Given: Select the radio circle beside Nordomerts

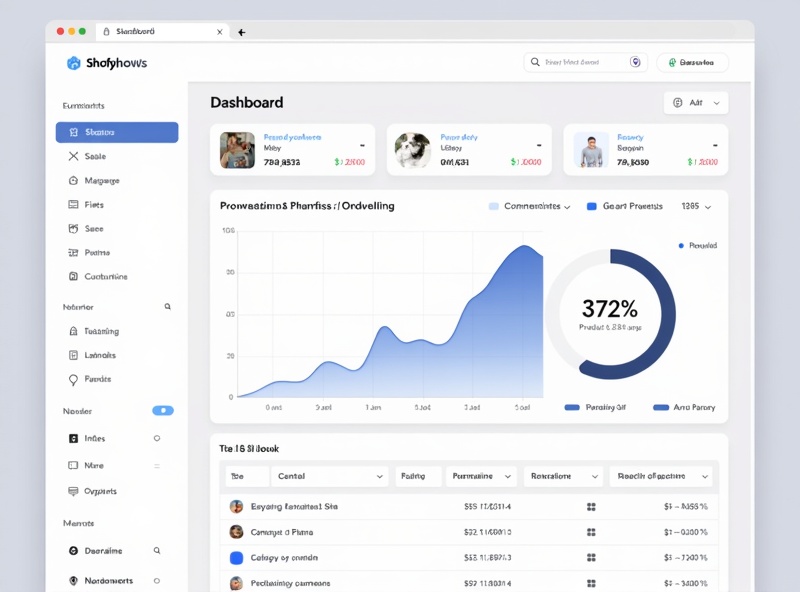Looking at the screenshot, I should [157, 581].
